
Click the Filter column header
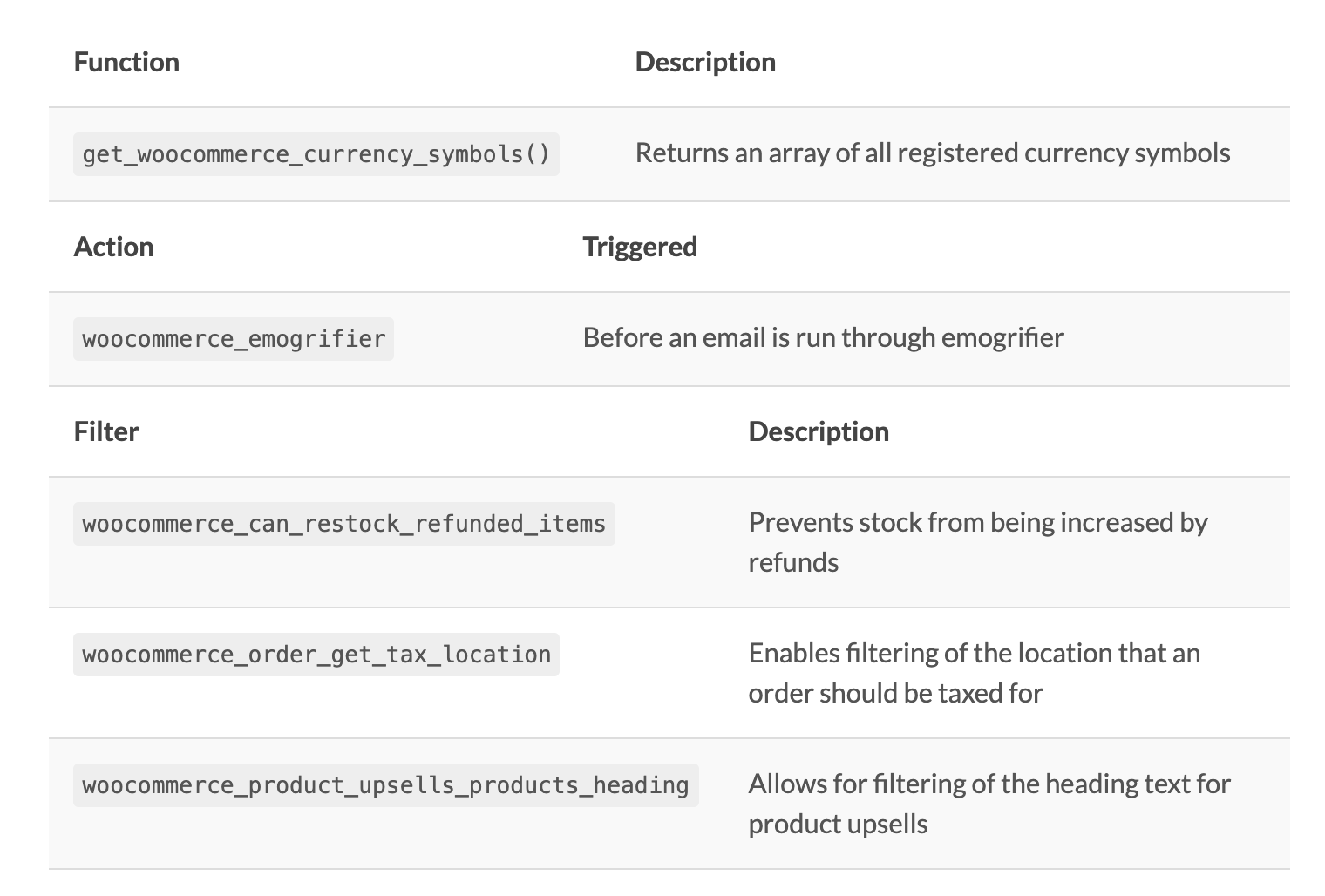pyautogui.click(x=106, y=431)
